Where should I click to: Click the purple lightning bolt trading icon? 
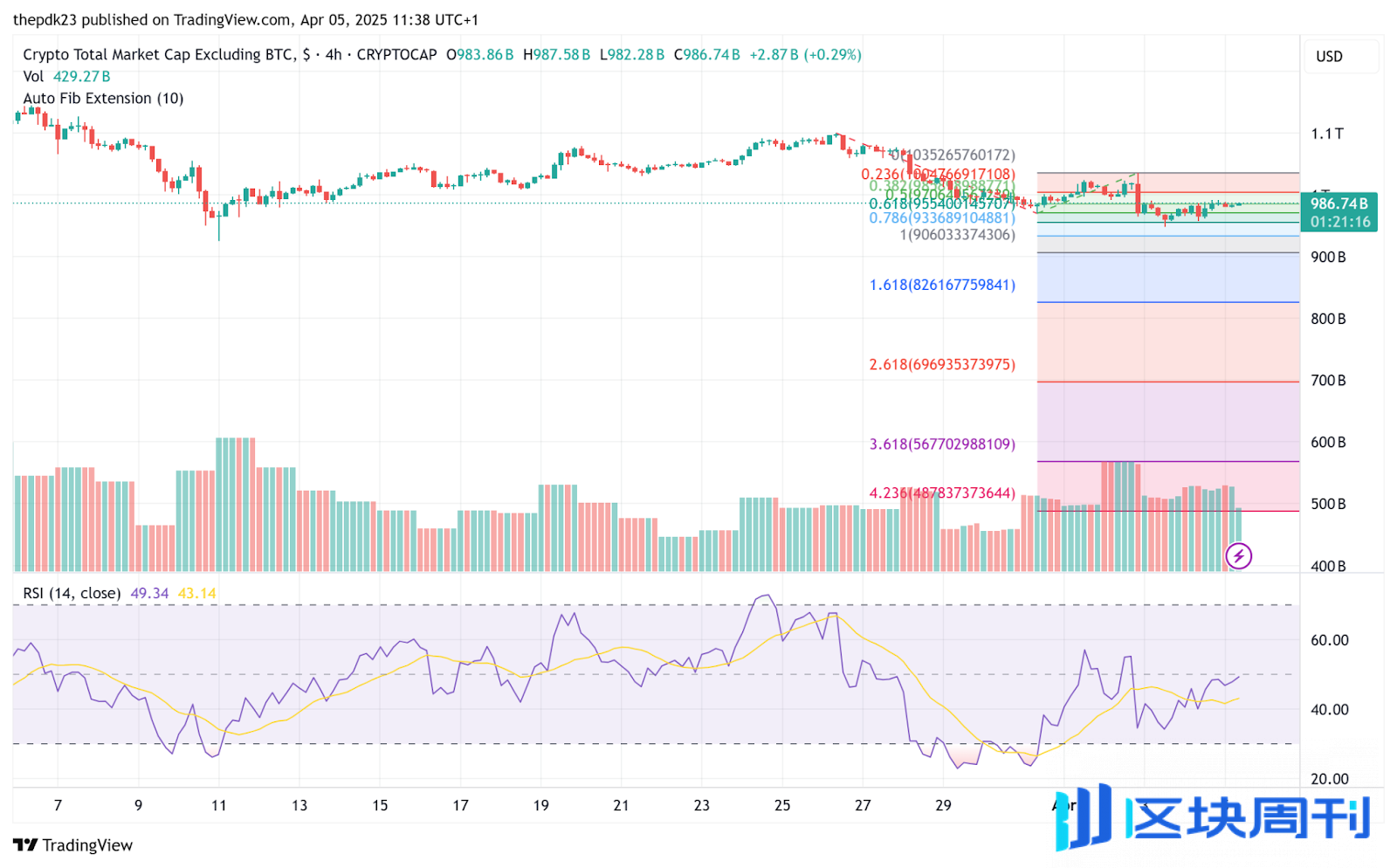(1238, 556)
